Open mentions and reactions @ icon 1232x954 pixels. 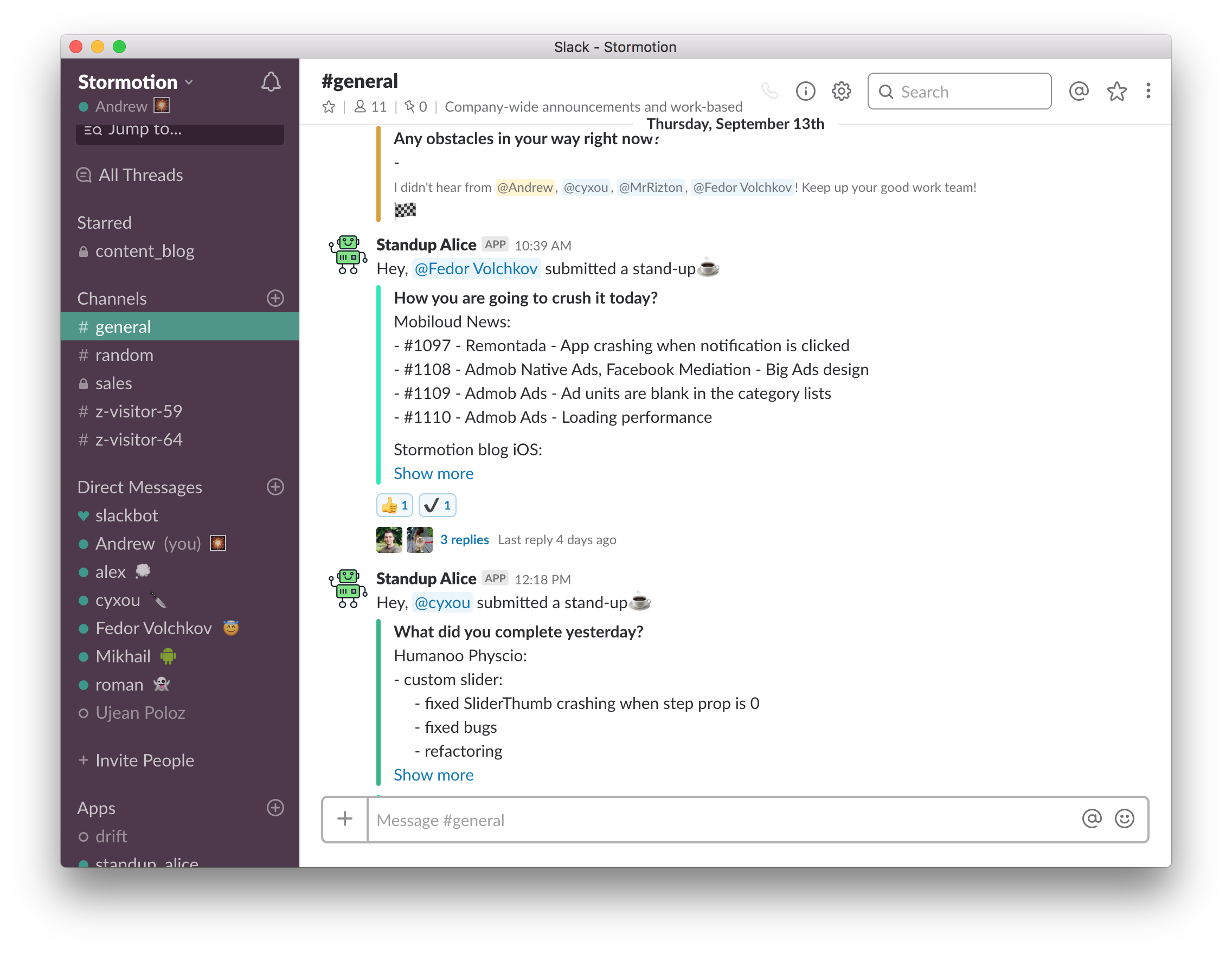tap(1078, 91)
